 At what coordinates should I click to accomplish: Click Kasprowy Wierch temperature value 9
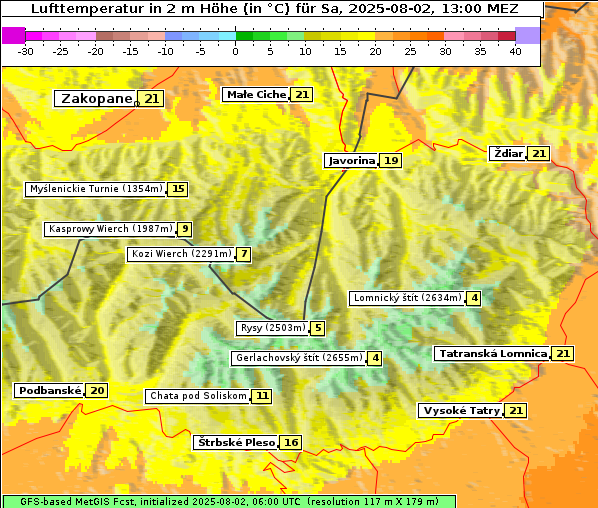185,229
